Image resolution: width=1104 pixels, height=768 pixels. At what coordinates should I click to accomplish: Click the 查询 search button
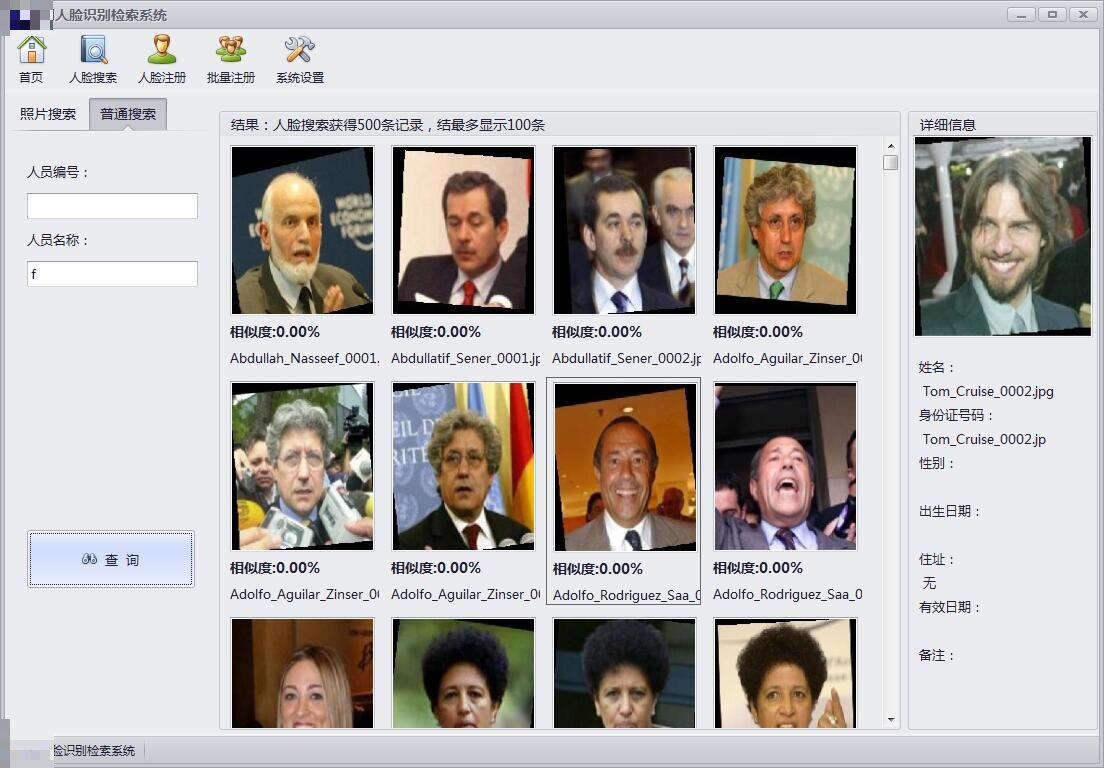(111, 559)
